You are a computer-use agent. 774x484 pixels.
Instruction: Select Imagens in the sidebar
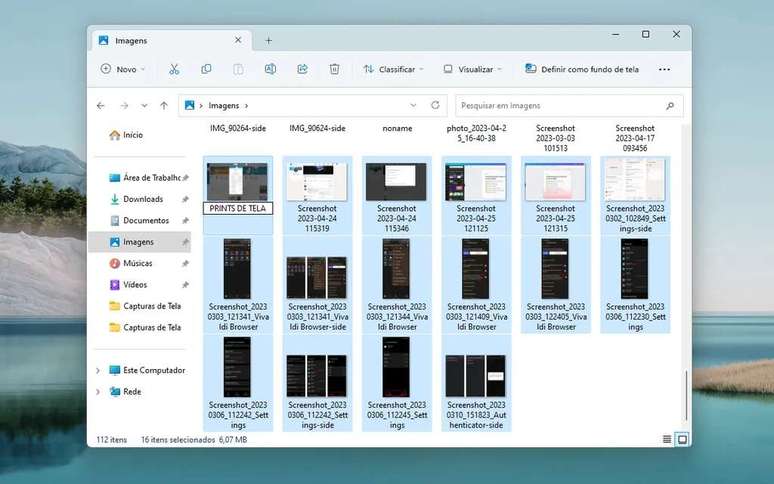coord(139,242)
